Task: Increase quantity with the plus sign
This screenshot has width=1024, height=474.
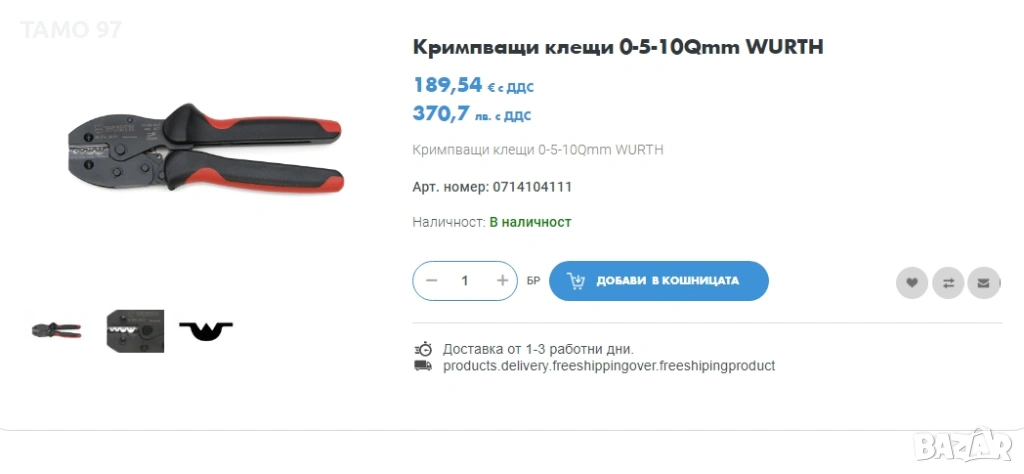Action: tap(502, 281)
